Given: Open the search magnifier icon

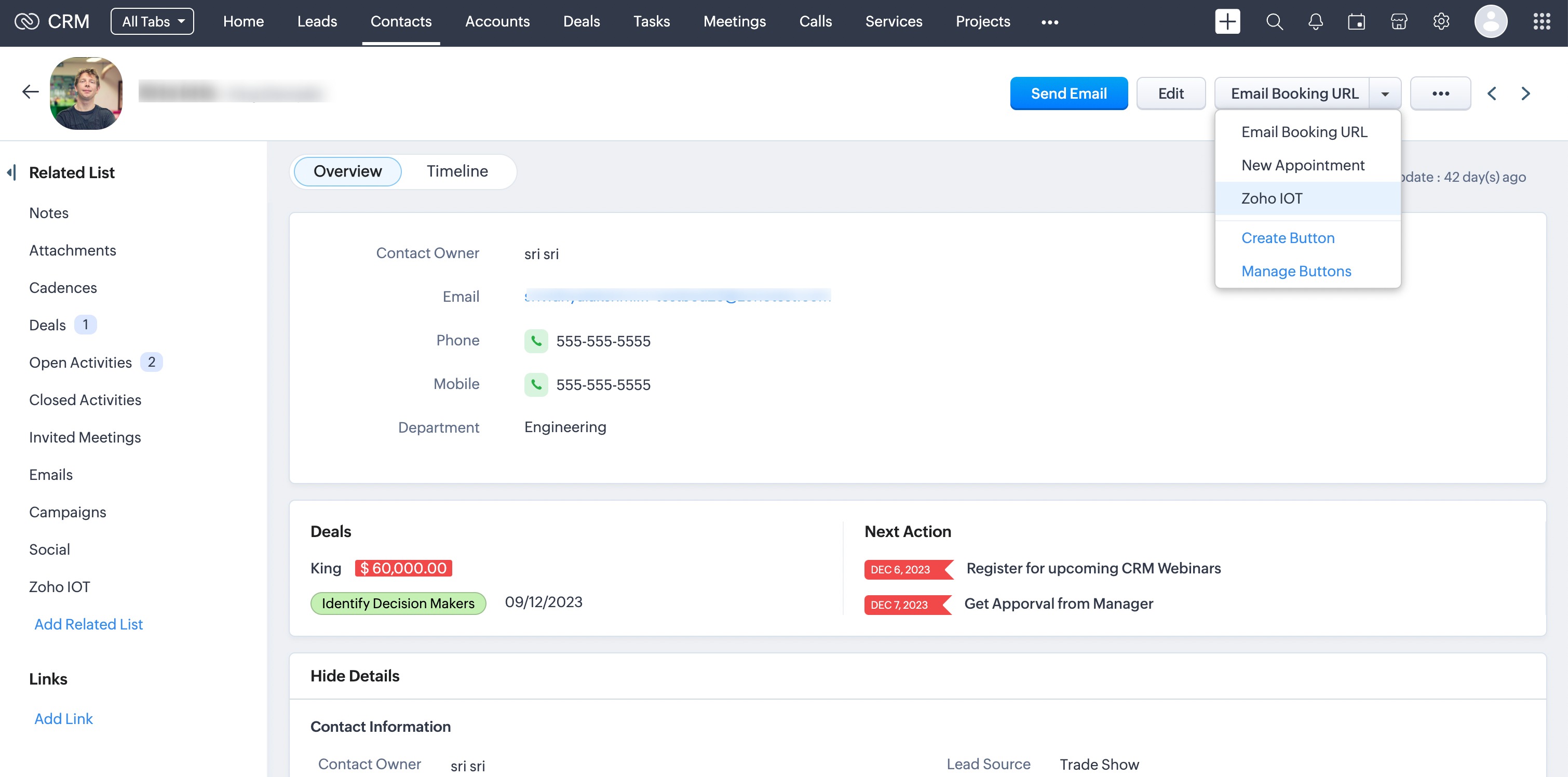Looking at the screenshot, I should pos(1274,22).
